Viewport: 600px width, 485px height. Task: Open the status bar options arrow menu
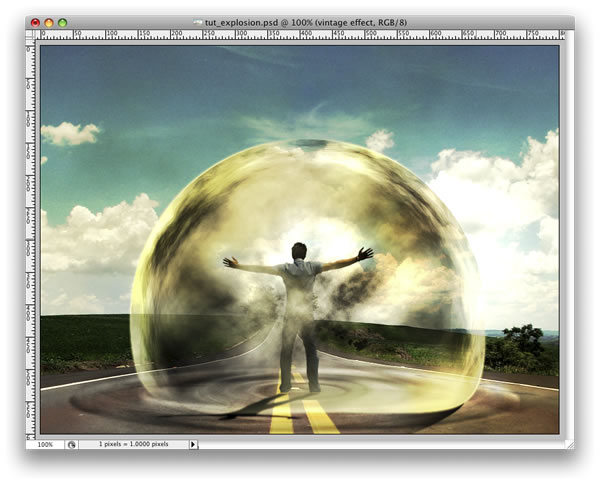point(193,444)
